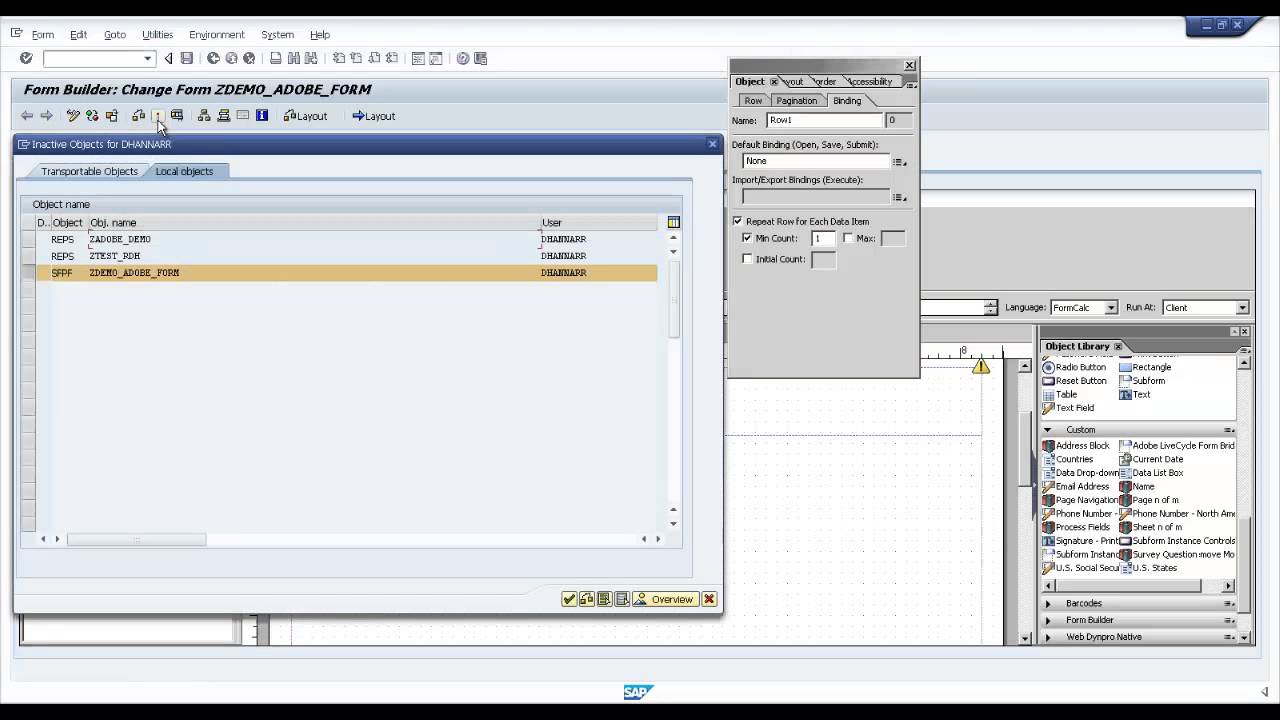Select the row marker for ZTEST_RDH
The image size is (1280, 720).
(28, 256)
